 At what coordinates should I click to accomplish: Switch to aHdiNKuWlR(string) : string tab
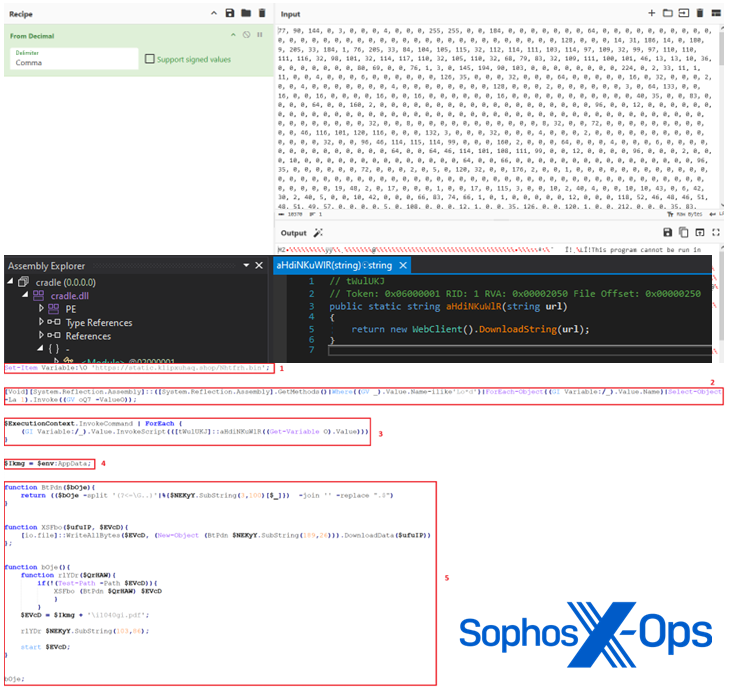334,265
